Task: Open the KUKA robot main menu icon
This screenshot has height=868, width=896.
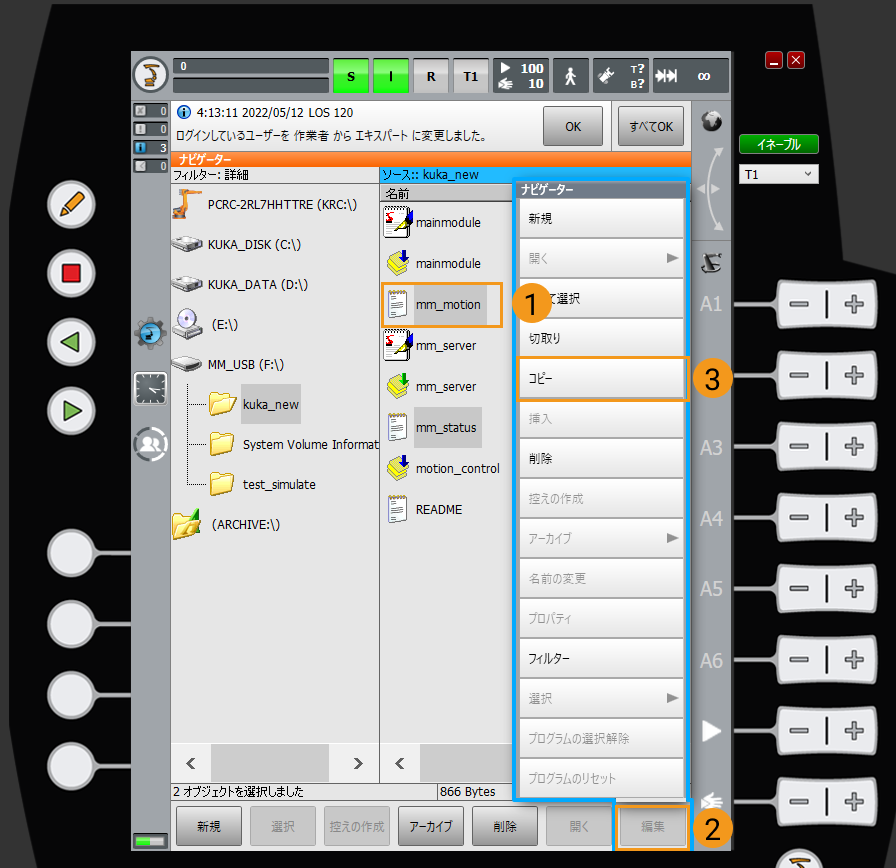Action: click(150, 75)
